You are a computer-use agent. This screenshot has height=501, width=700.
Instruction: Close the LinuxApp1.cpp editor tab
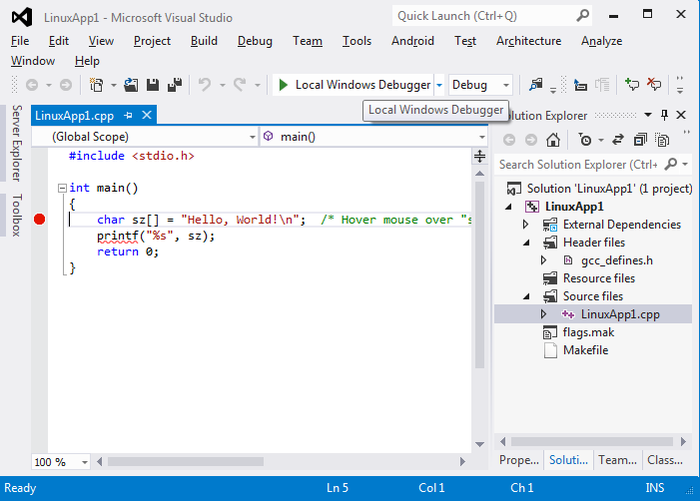pyautogui.click(x=146, y=115)
